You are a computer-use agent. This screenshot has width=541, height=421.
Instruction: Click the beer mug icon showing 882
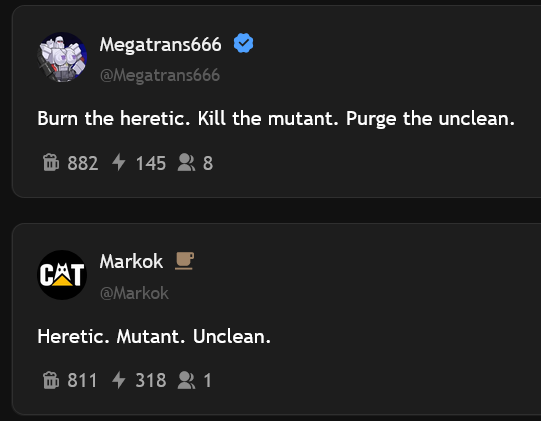pyautogui.click(x=51, y=162)
